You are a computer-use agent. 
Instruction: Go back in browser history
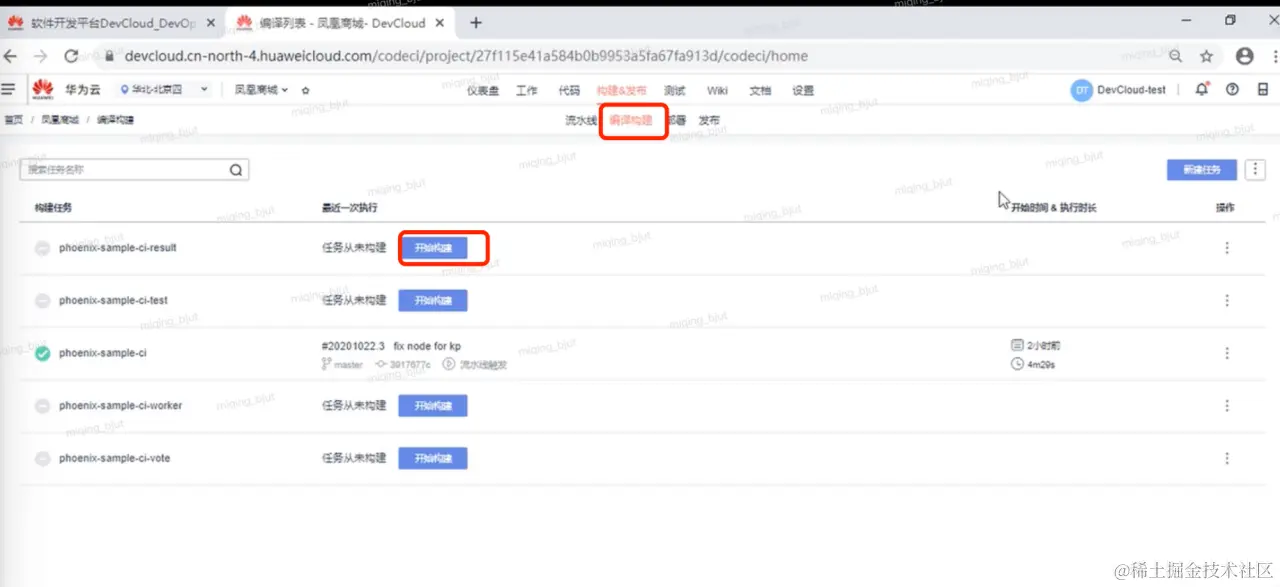tap(11, 56)
